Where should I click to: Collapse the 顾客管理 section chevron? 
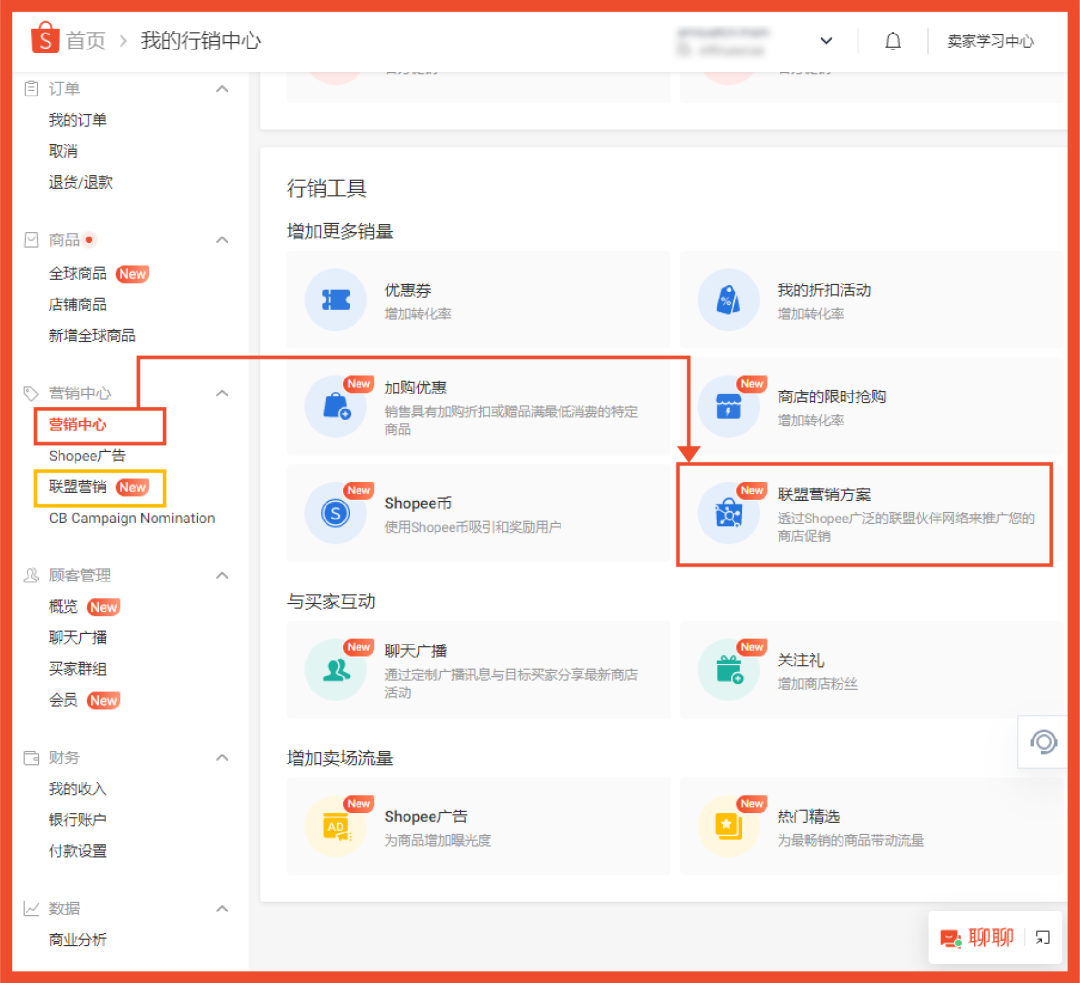[222, 575]
